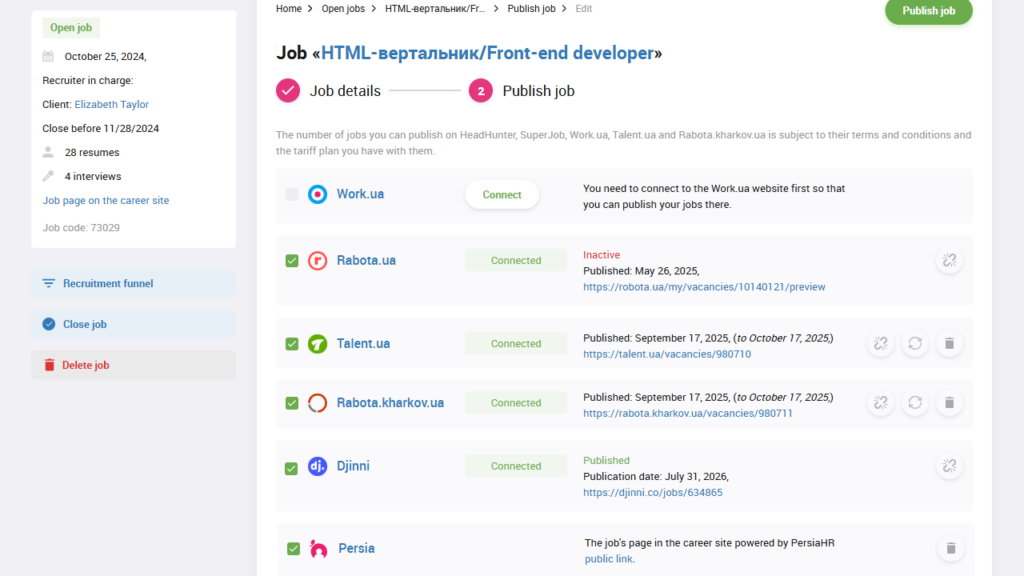Click the Rabota.kharkov.ua logo icon
This screenshot has width=1024, height=576.
tap(317, 403)
